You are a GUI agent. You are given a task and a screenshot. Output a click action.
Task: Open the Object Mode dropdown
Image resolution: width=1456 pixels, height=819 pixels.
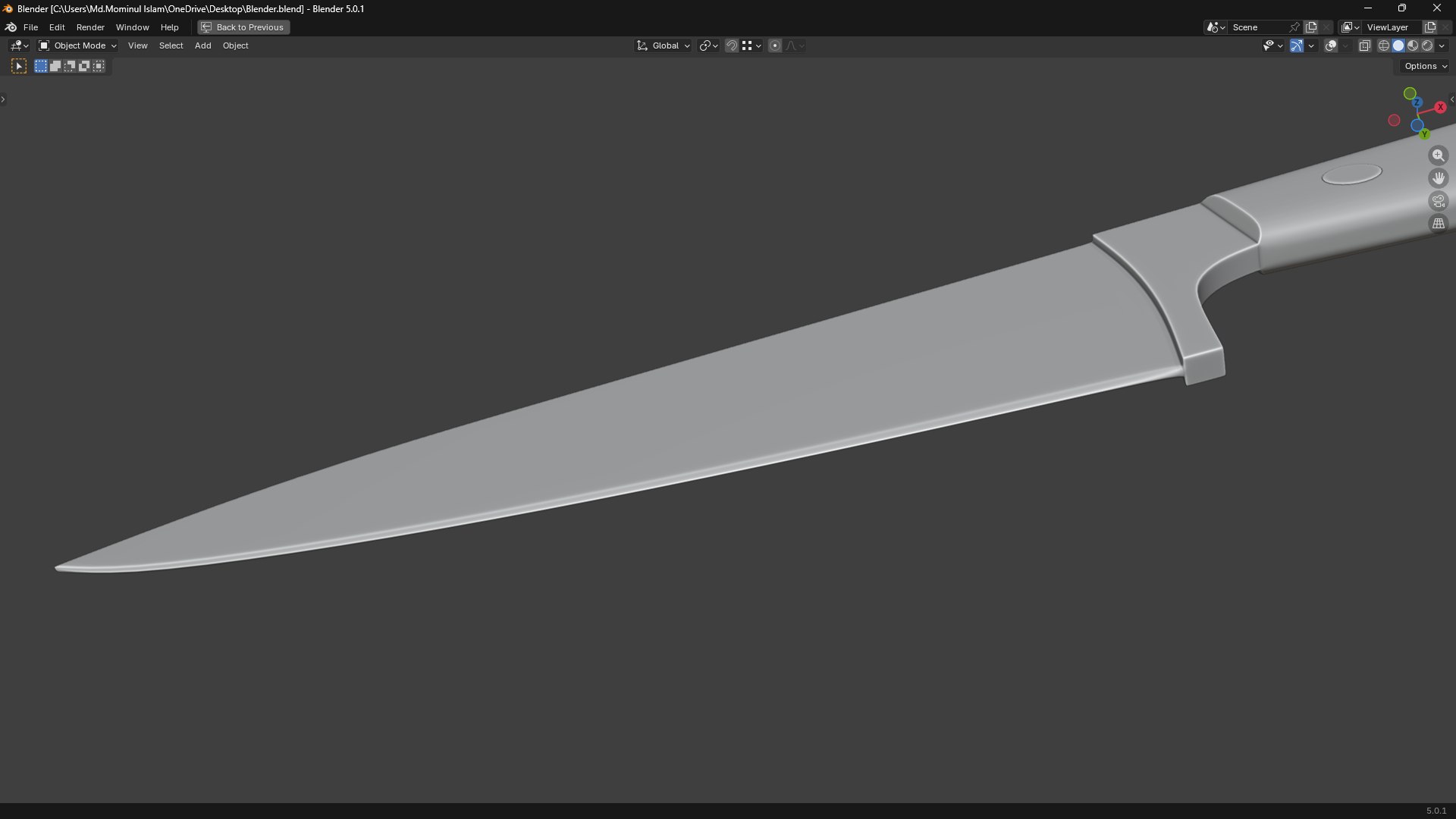tap(77, 46)
